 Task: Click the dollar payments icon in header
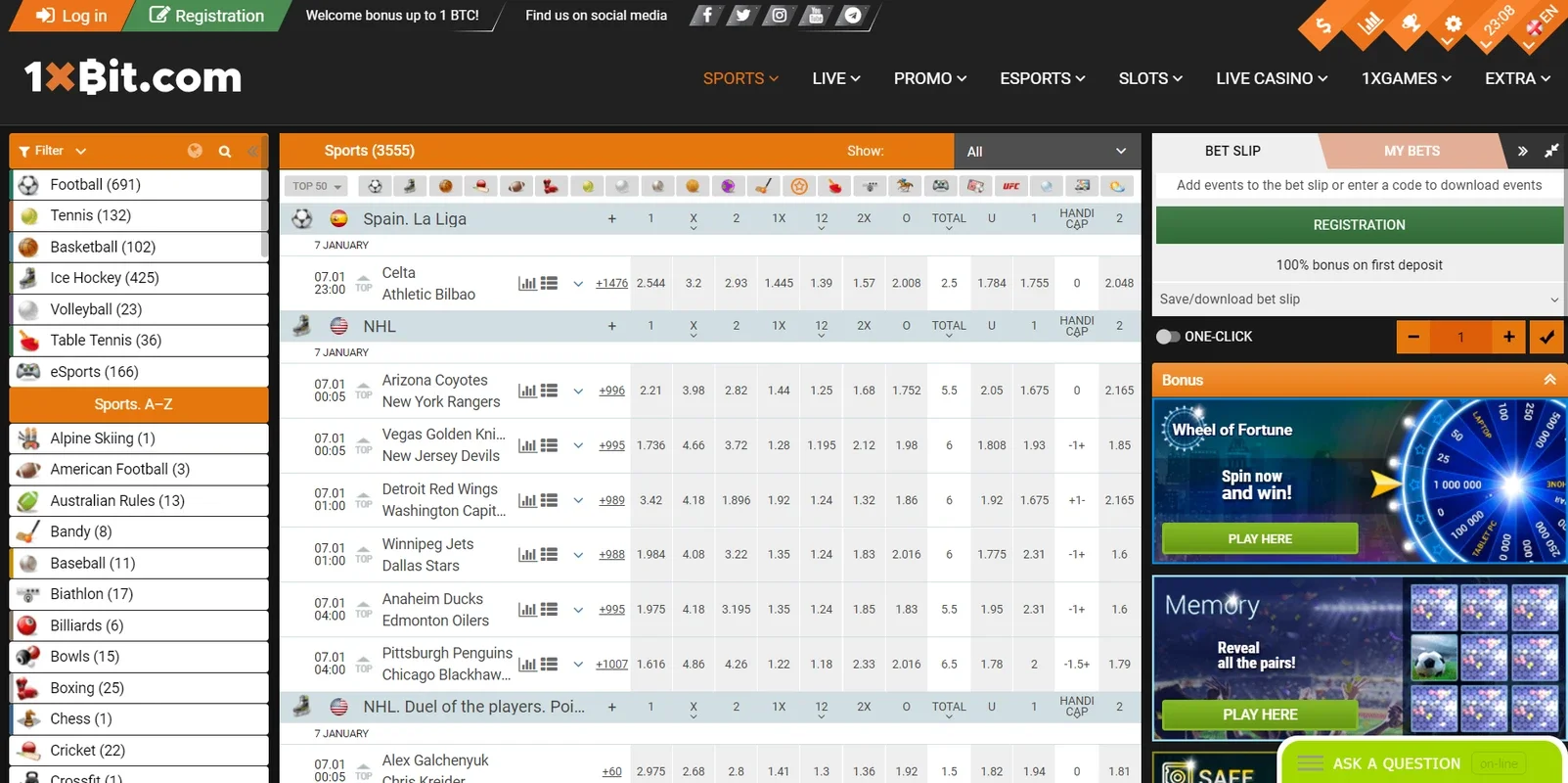[x=1323, y=25]
